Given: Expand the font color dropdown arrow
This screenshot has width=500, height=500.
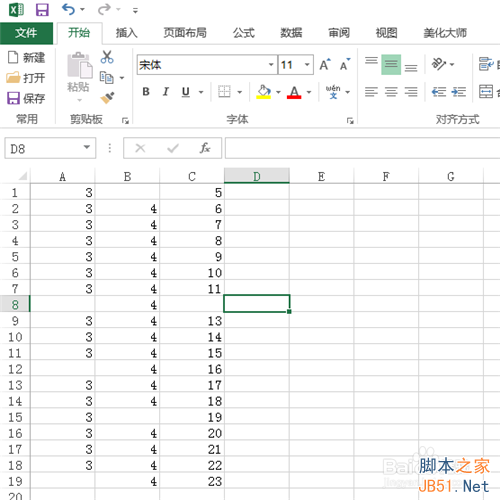Looking at the screenshot, I should tap(309, 92).
